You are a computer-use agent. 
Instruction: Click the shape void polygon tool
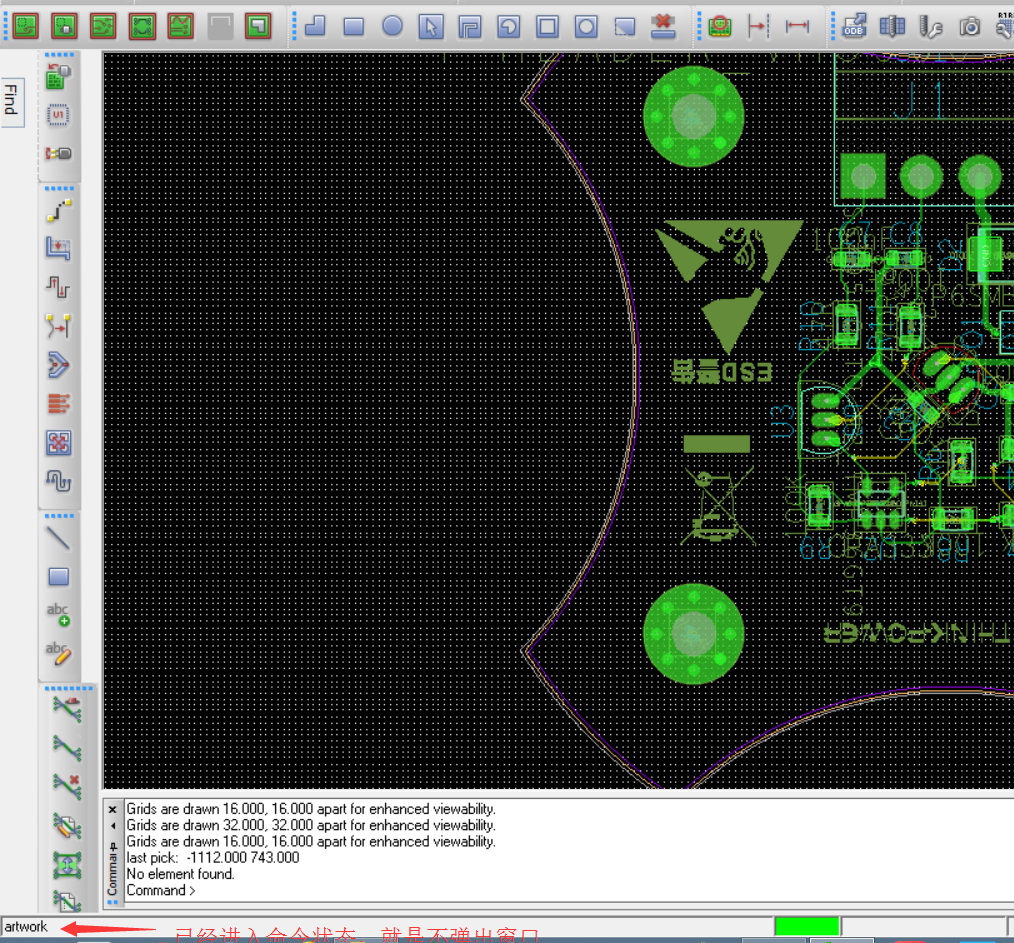(470, 27)
